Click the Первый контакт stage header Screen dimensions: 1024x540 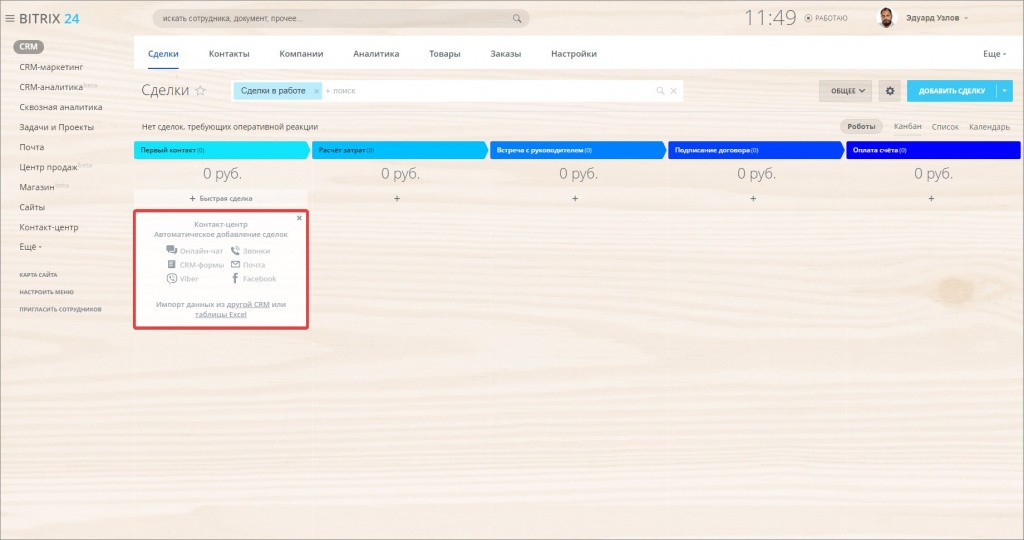click(x=220, y=150)
